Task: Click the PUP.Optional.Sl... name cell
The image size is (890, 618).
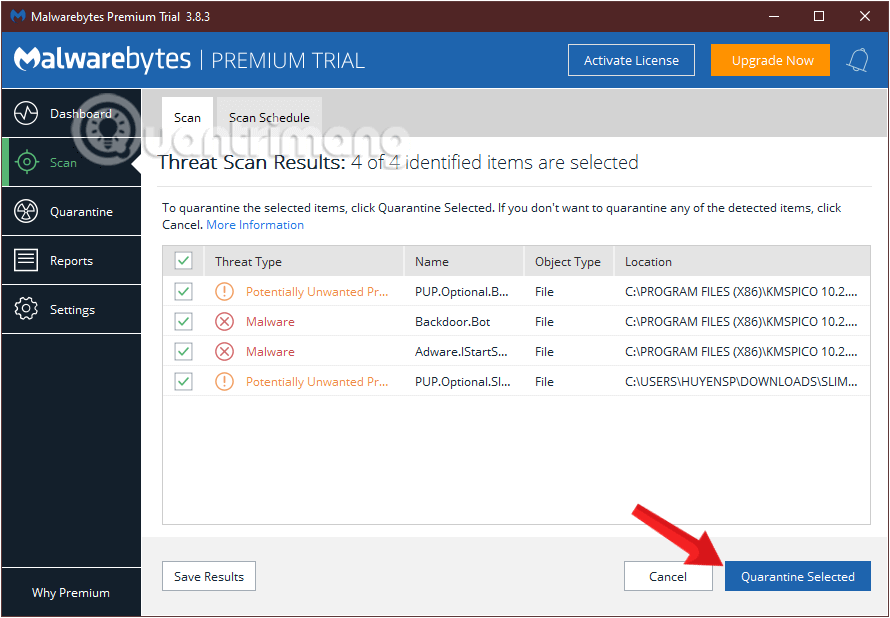Action: pyautogui.click(x=463, y=382)
